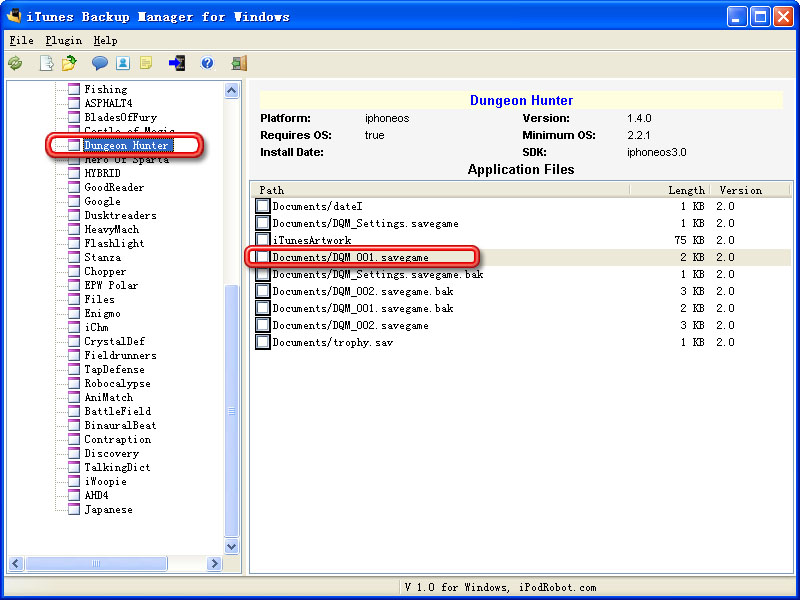Click the app icon beside HeavyMach

click(x=74, y=230)
